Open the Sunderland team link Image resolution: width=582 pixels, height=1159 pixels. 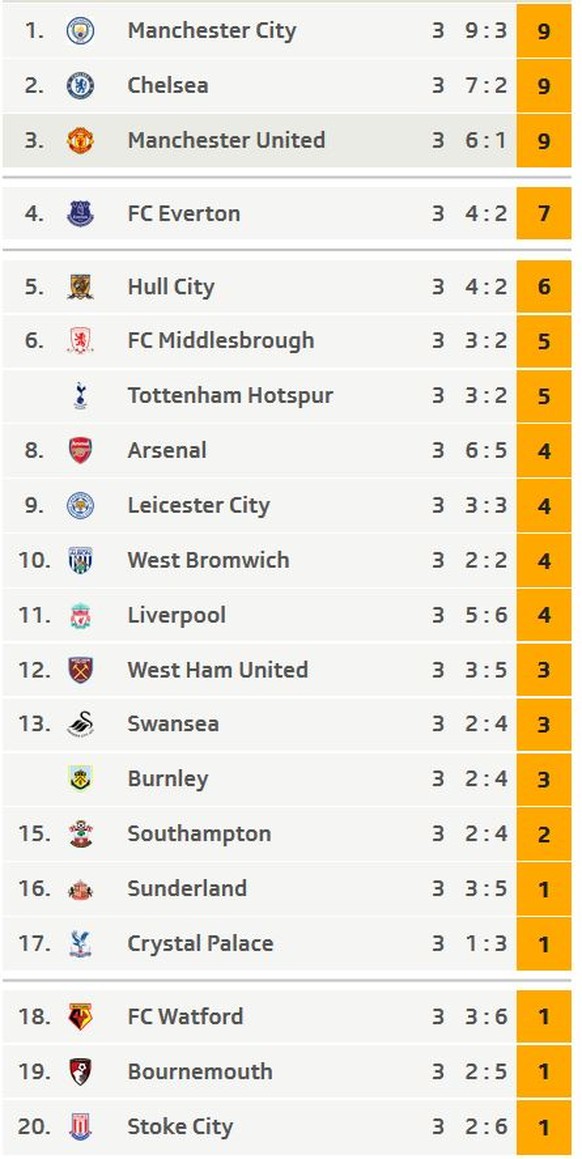pyautogui.click(x=187, y=888)
